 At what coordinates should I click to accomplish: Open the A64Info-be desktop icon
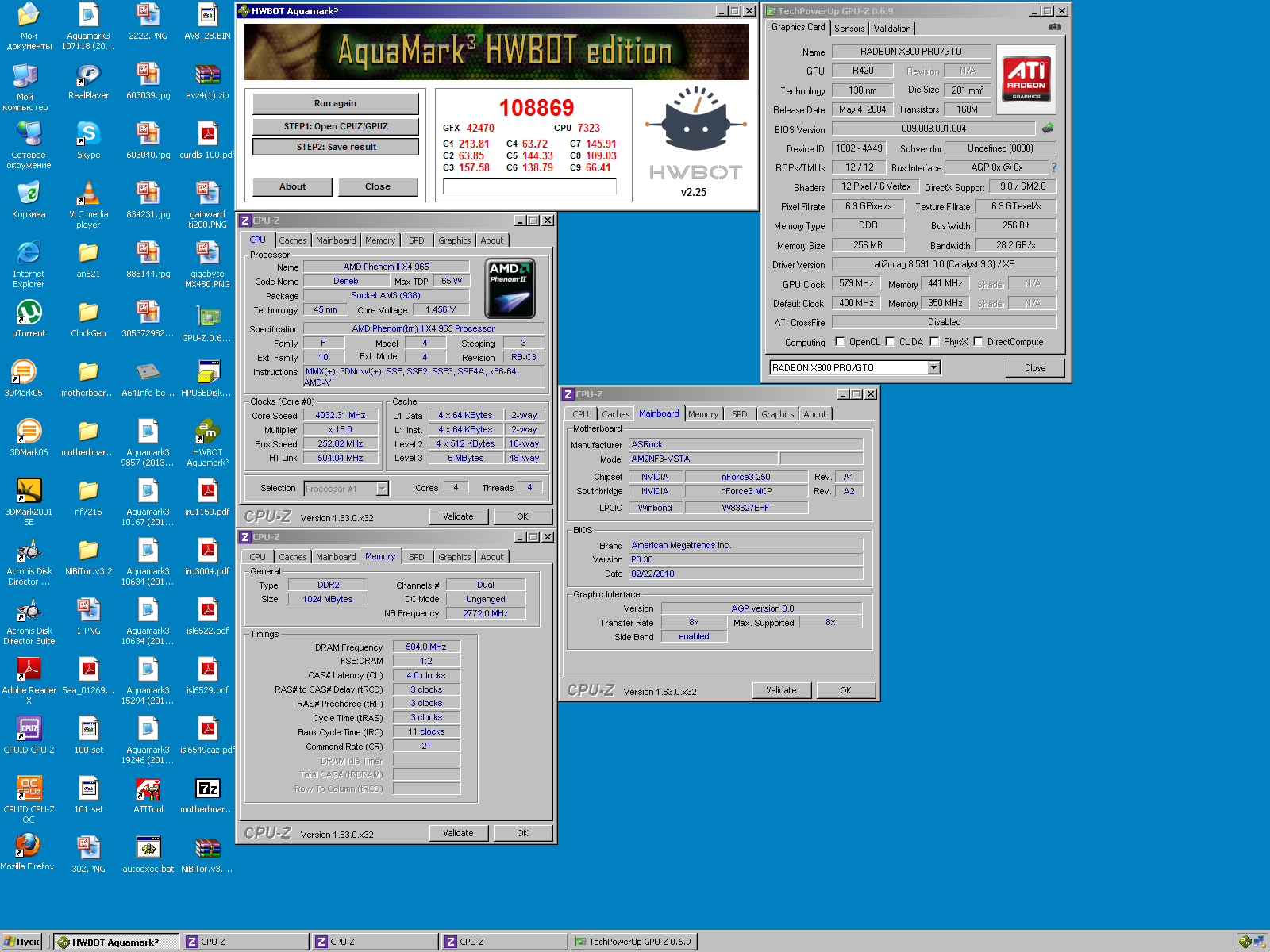(x=148, y=372)
